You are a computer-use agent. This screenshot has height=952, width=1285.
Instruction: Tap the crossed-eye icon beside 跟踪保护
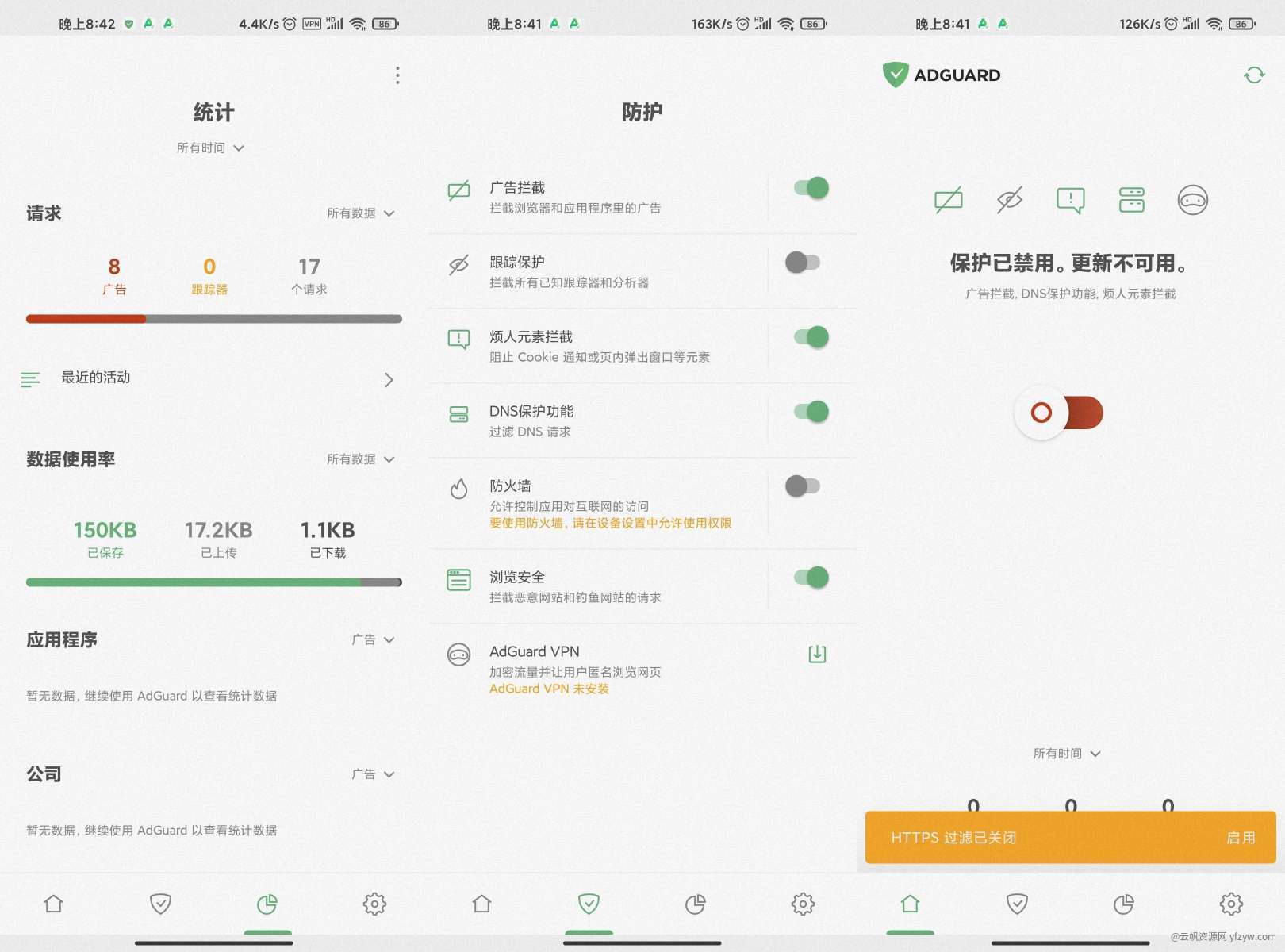(458, 265)
